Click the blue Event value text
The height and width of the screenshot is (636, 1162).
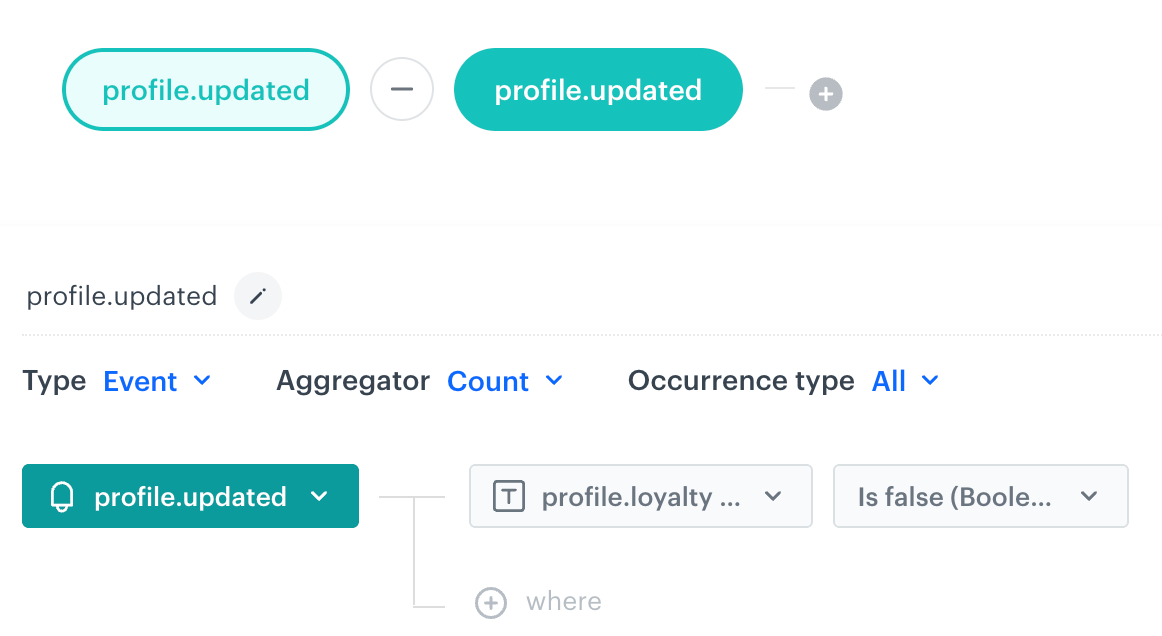(140, 381)
